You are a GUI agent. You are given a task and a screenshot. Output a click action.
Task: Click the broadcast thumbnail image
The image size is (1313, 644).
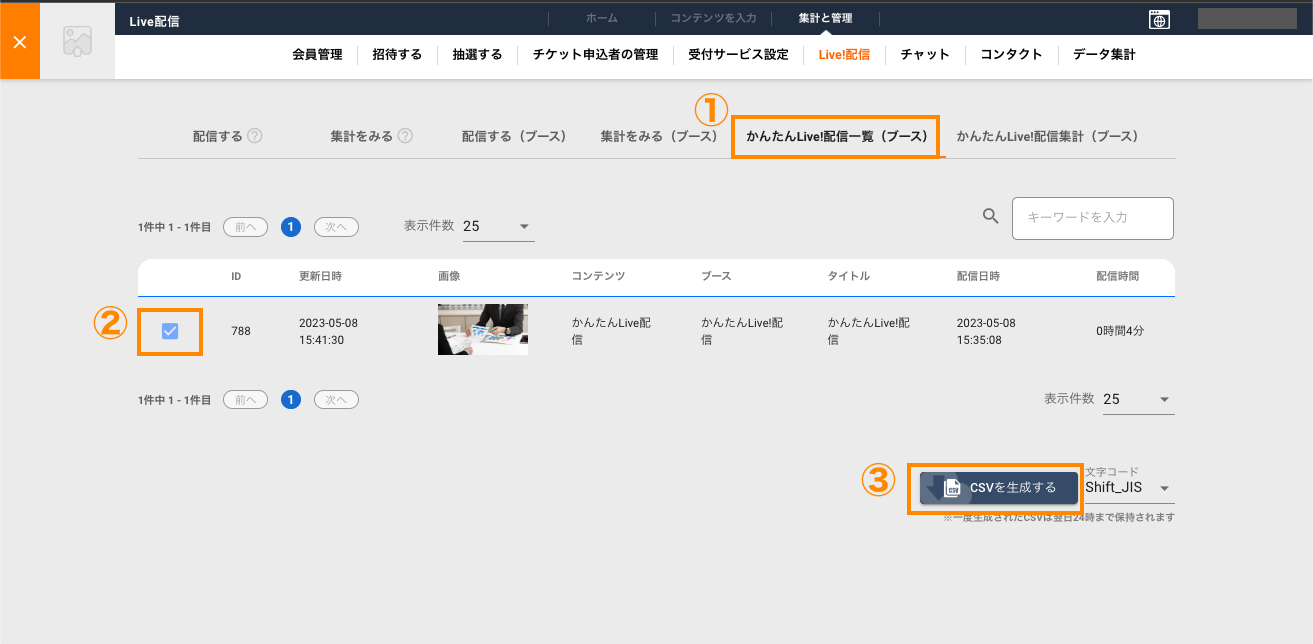[x=483, y=330]
